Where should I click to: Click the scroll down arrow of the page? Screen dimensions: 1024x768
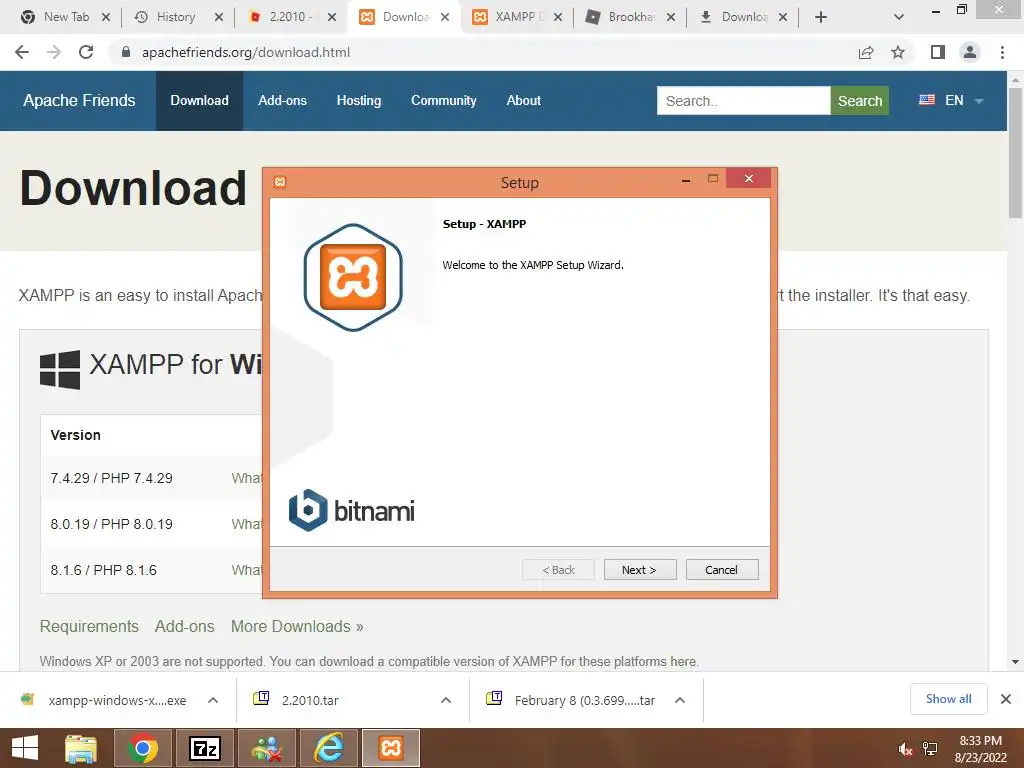[1015, 662]
